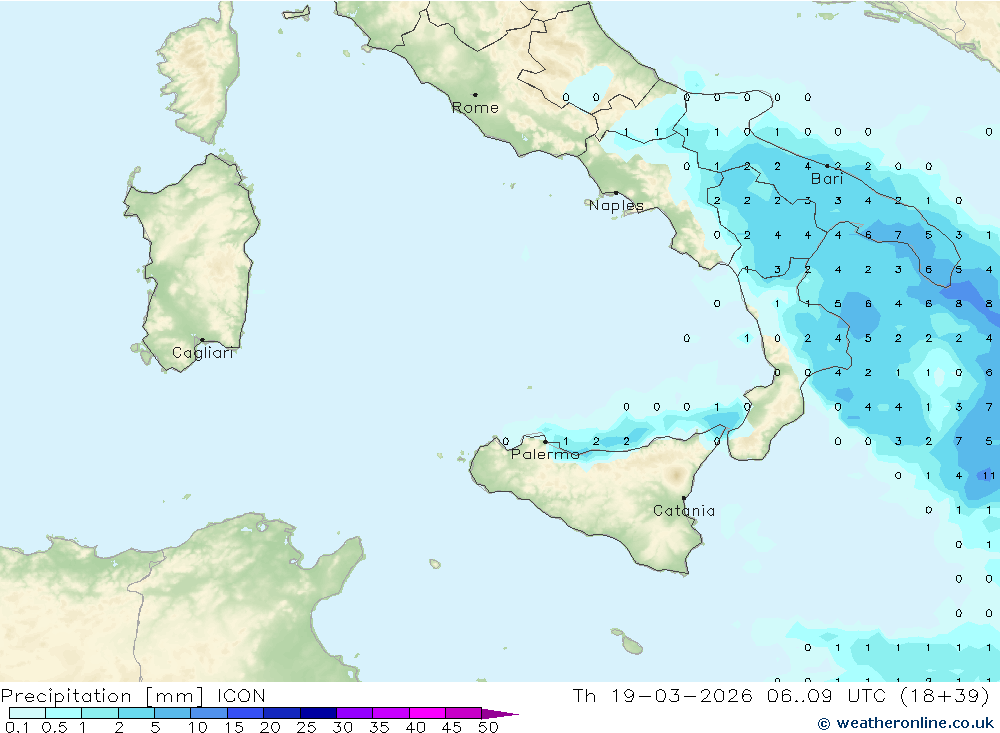The image size is (1000, 733).
Task: Select the Palermo city marker dot
Action: (545, 441)
